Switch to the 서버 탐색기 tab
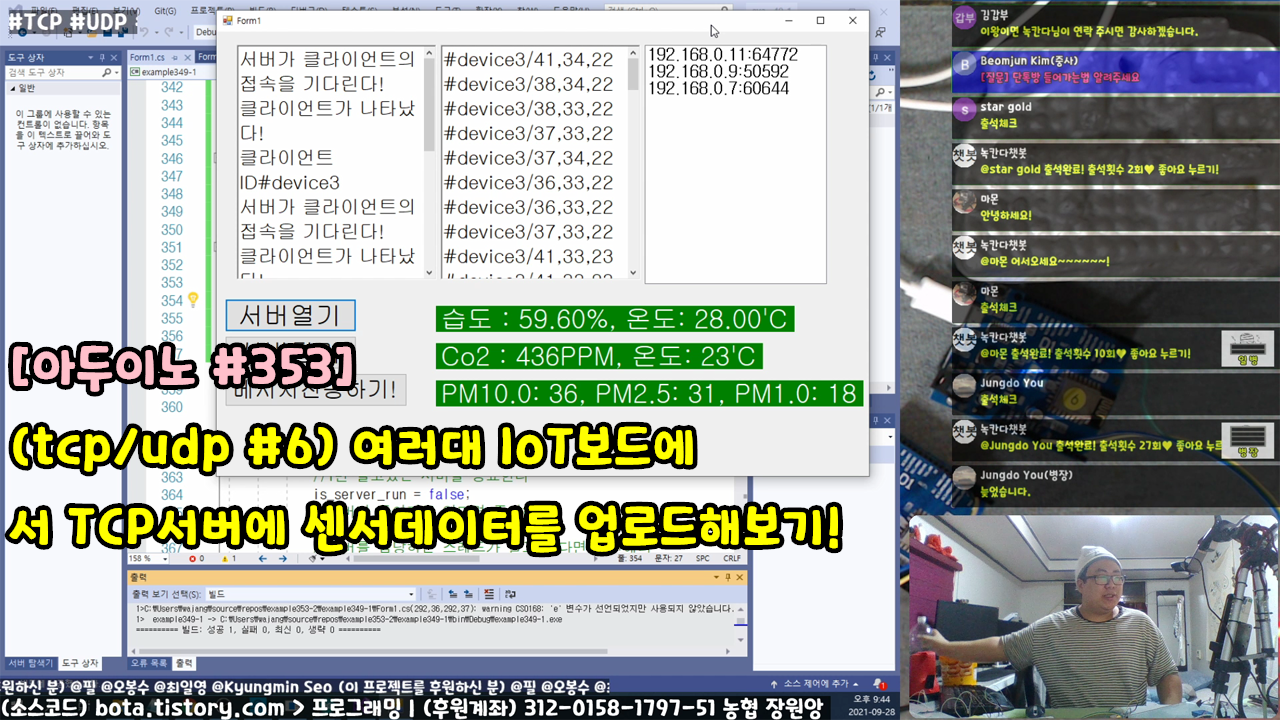Viewport: 1280px width, 720px height. 30,663
